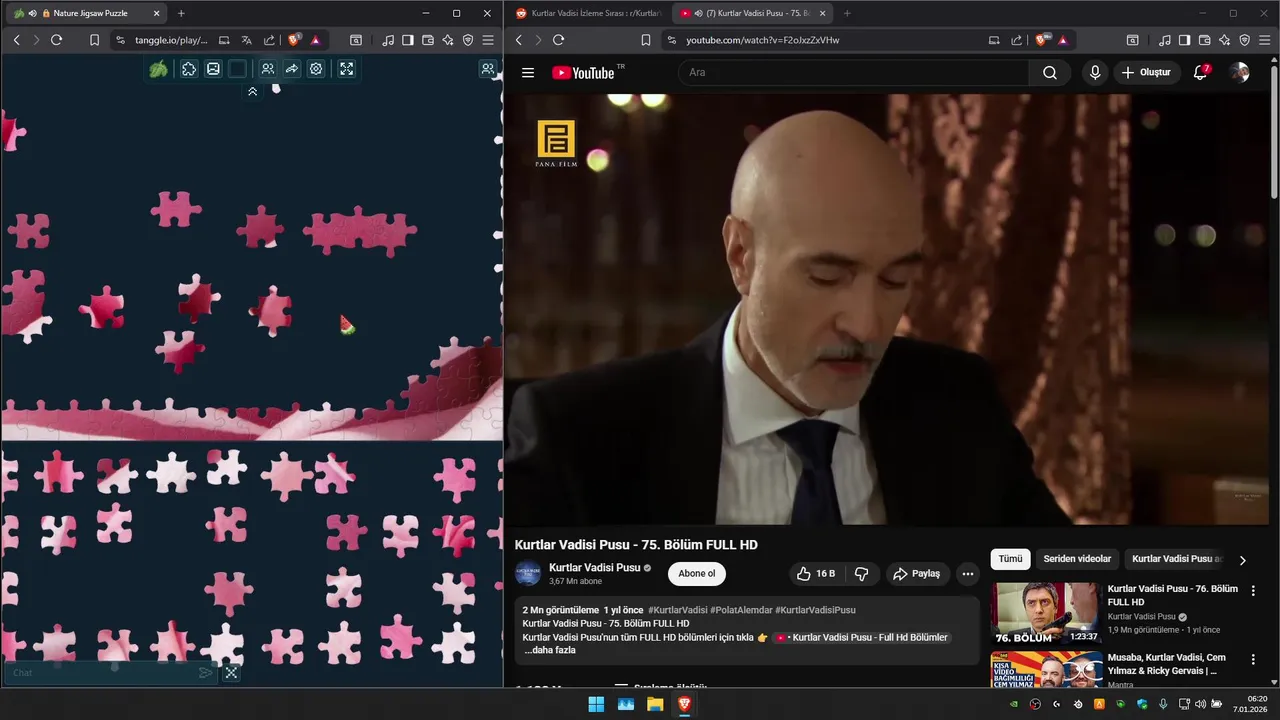
Task: Expand description with ...daha fazla
Action: click(x=549, y=650)
